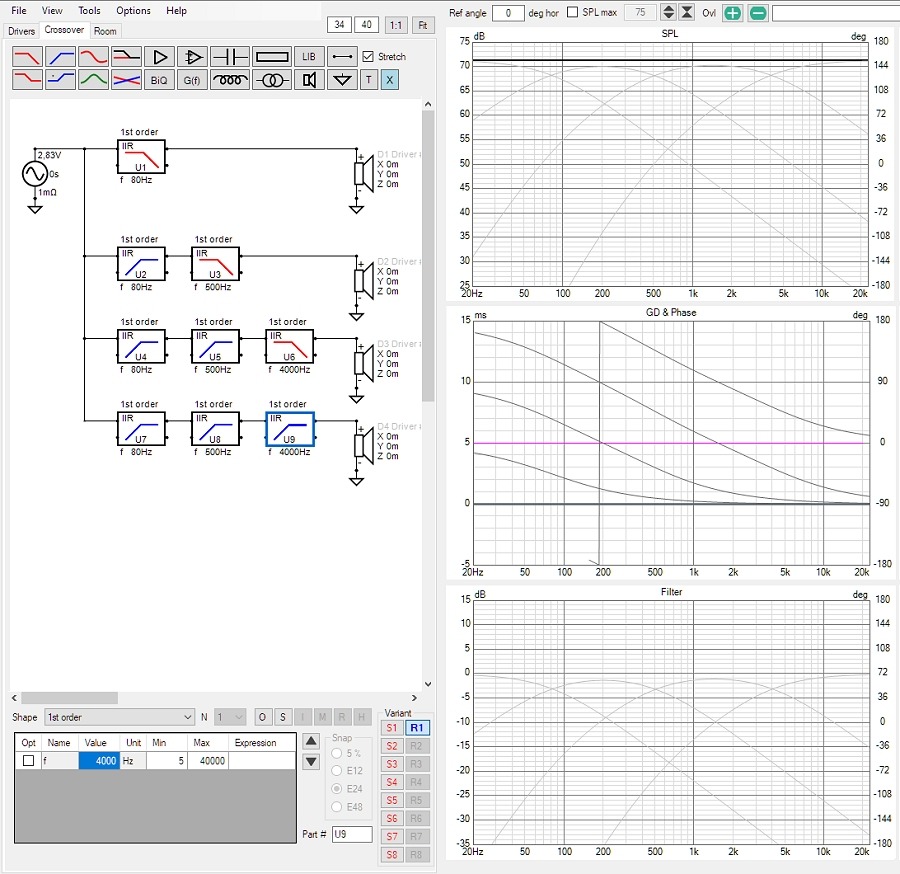Add a loudspeaker driver component
Viewport: 900px width, 874px height.
[x=309, y=80]
